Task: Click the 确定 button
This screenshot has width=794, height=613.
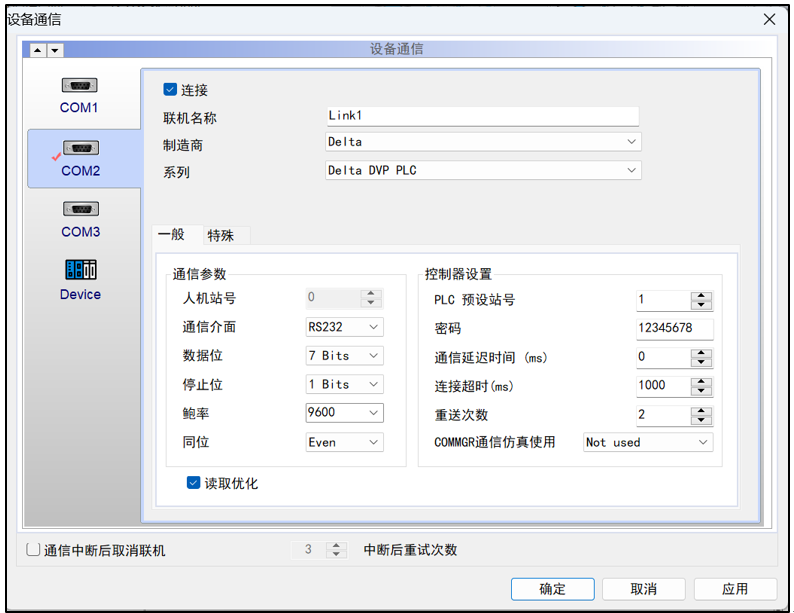Action: tap(552, 588)
